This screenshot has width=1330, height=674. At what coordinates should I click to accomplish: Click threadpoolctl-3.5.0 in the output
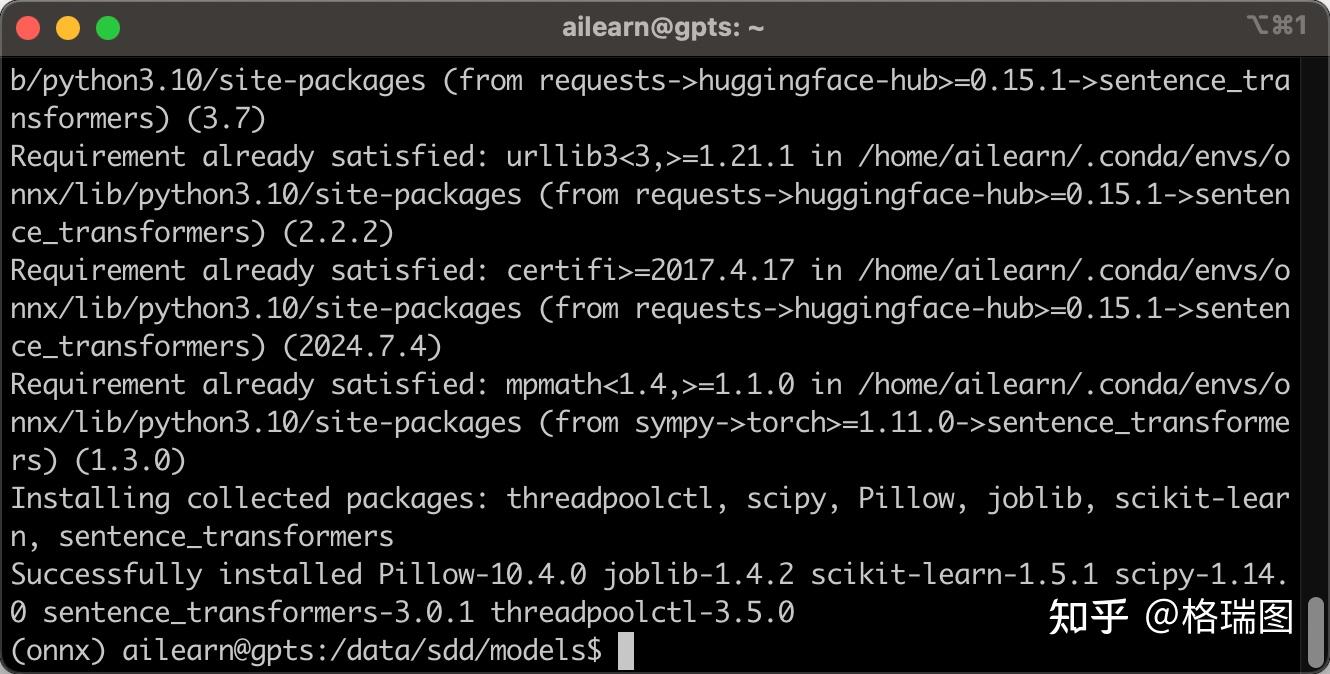click(642, 613)
